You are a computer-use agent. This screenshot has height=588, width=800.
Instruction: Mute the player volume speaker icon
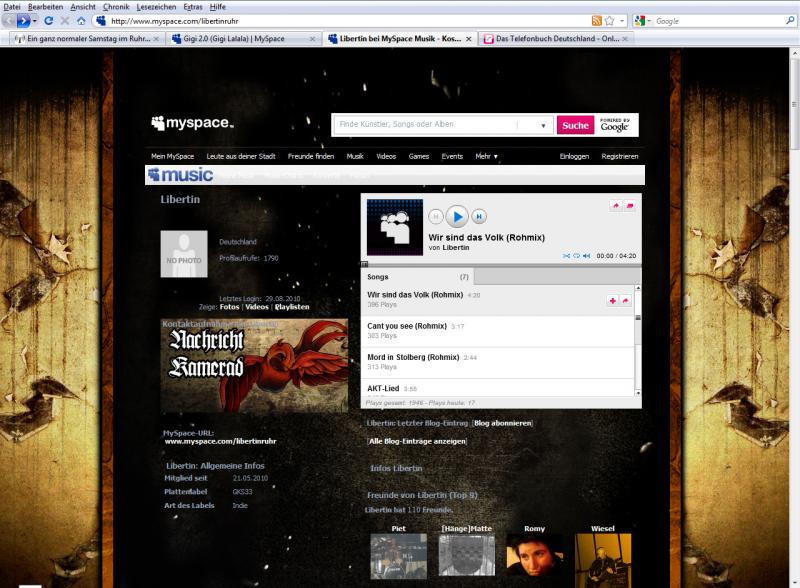click(x=587, y=256)
